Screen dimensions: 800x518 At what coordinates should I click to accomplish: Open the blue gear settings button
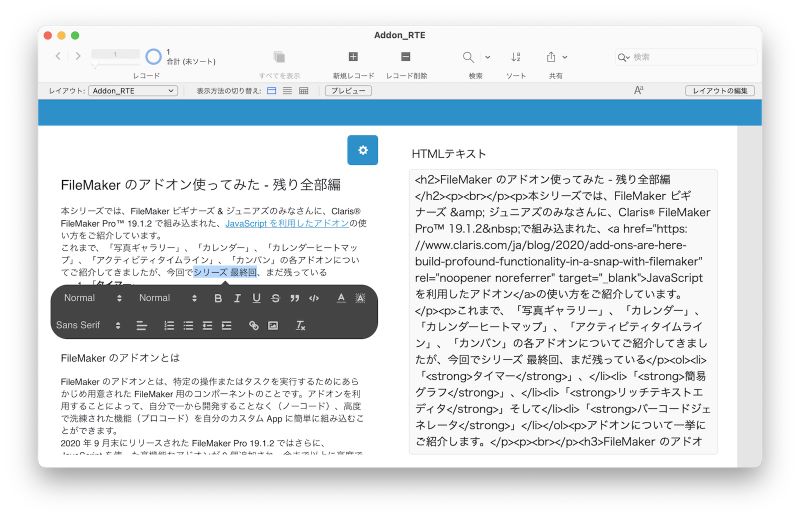(363, 150)
